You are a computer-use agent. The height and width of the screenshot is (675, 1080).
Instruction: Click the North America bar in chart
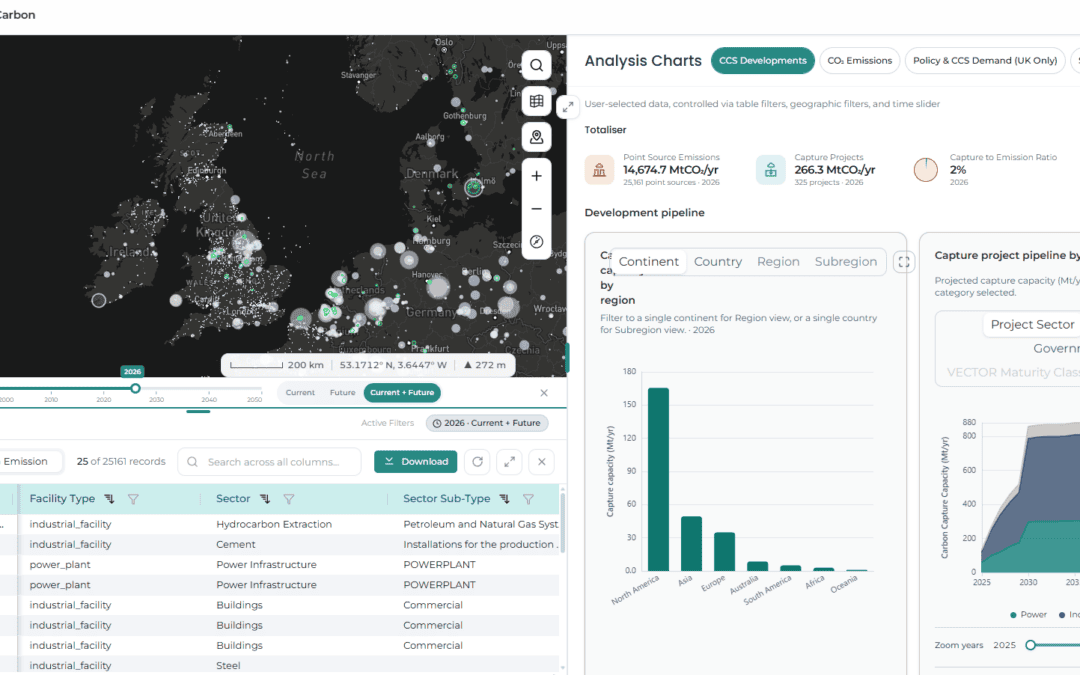click(658, 479)
